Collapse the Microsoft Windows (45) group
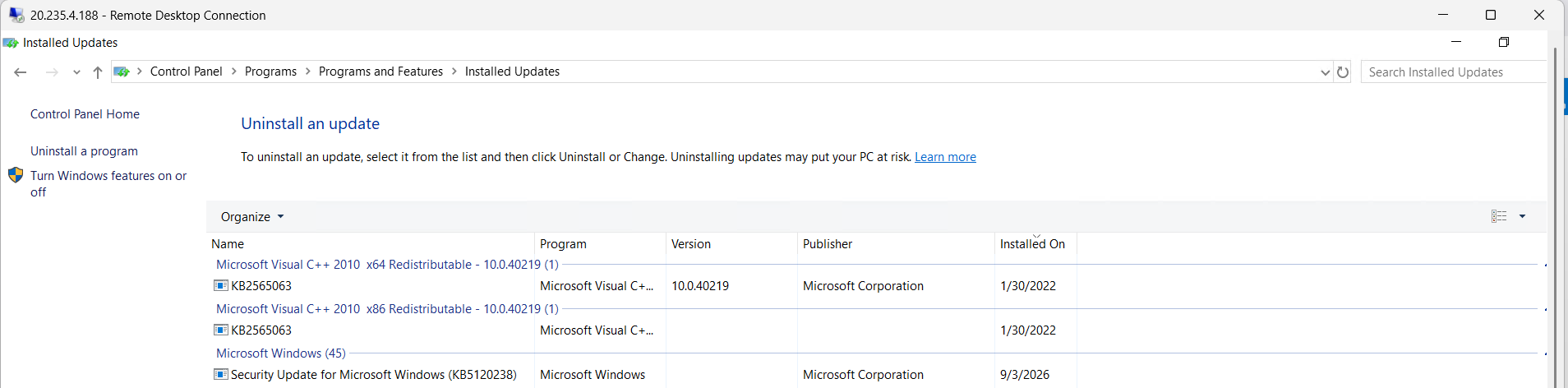Screen dimensions: 1568x388 pyautogui.click(x=1545, y=353)
